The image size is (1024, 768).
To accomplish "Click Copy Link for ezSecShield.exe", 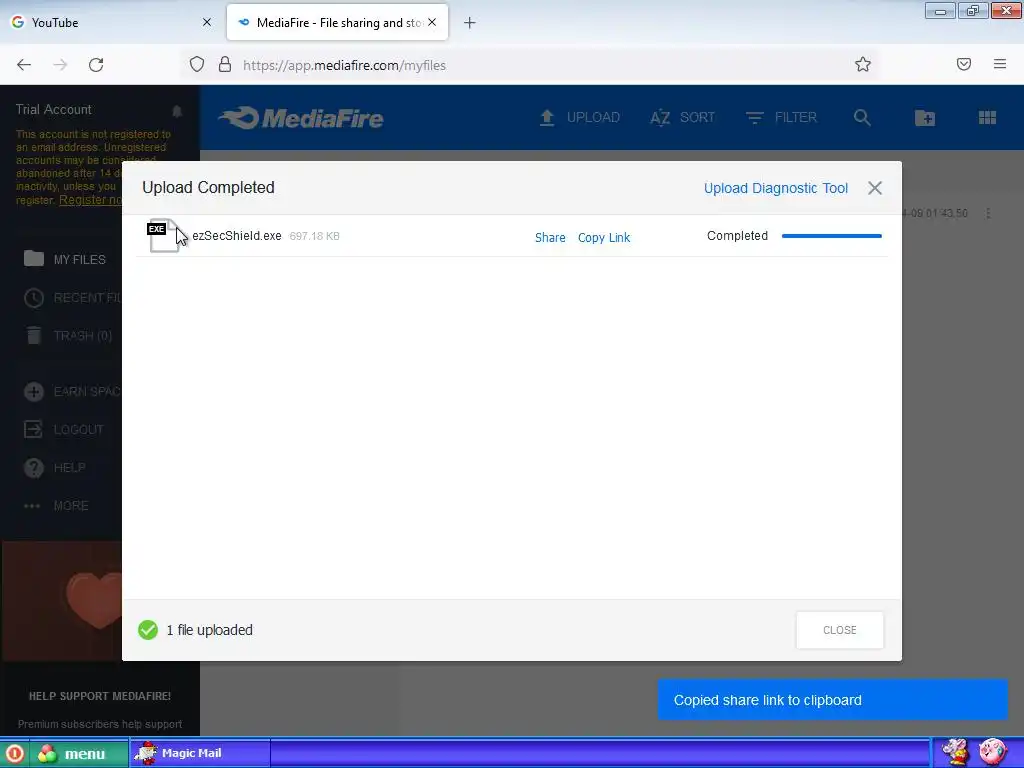I will [x=603, y=238].
